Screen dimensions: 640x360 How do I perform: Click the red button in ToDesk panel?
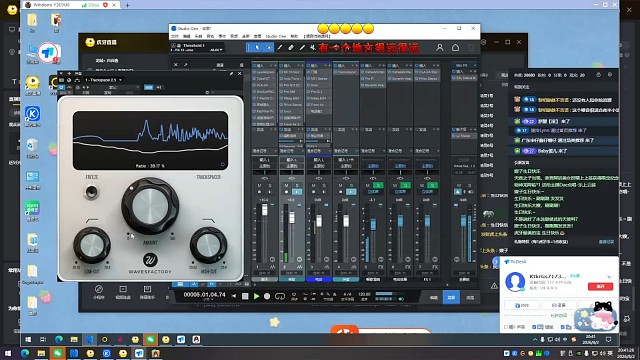[600, 287]
